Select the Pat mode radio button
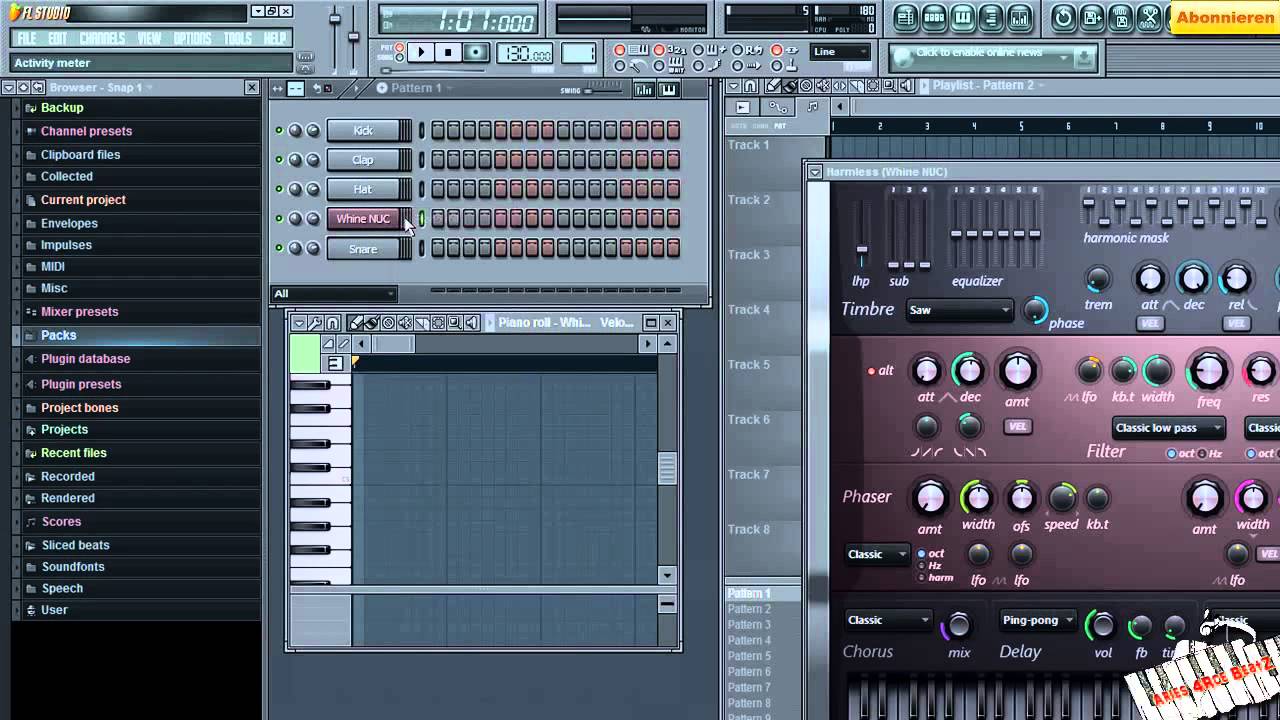This screenshot has height=720, width=1280. 398,48
